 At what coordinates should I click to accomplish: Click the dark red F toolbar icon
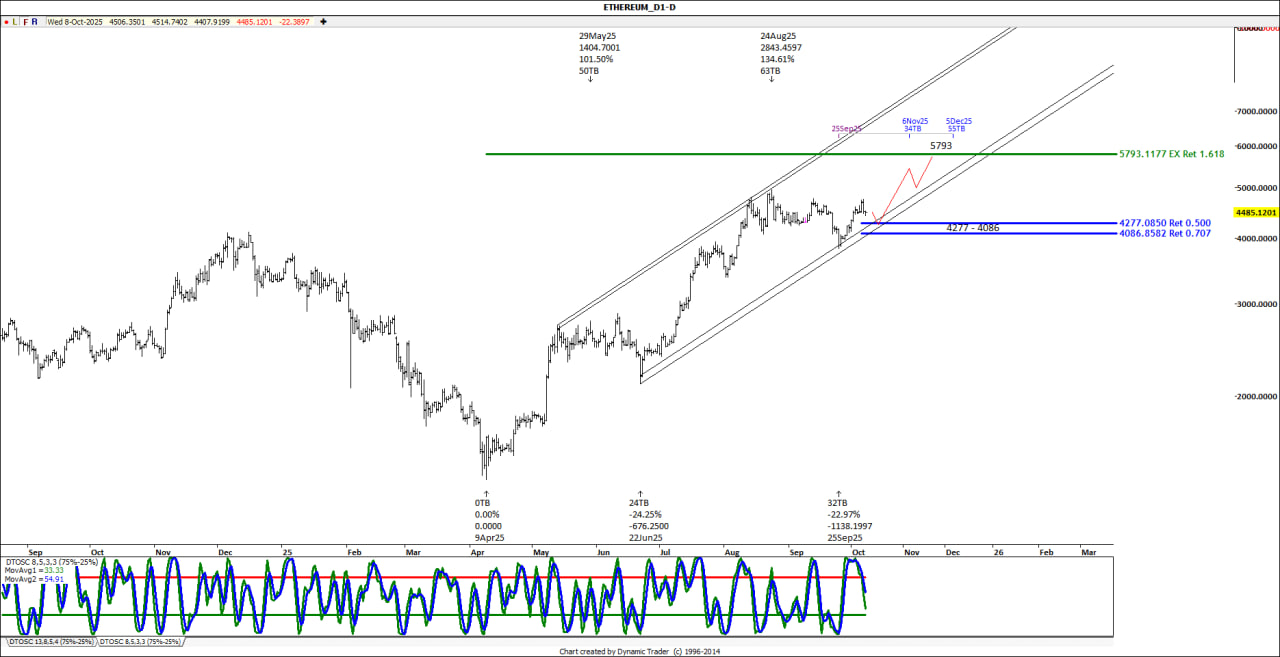26,20
